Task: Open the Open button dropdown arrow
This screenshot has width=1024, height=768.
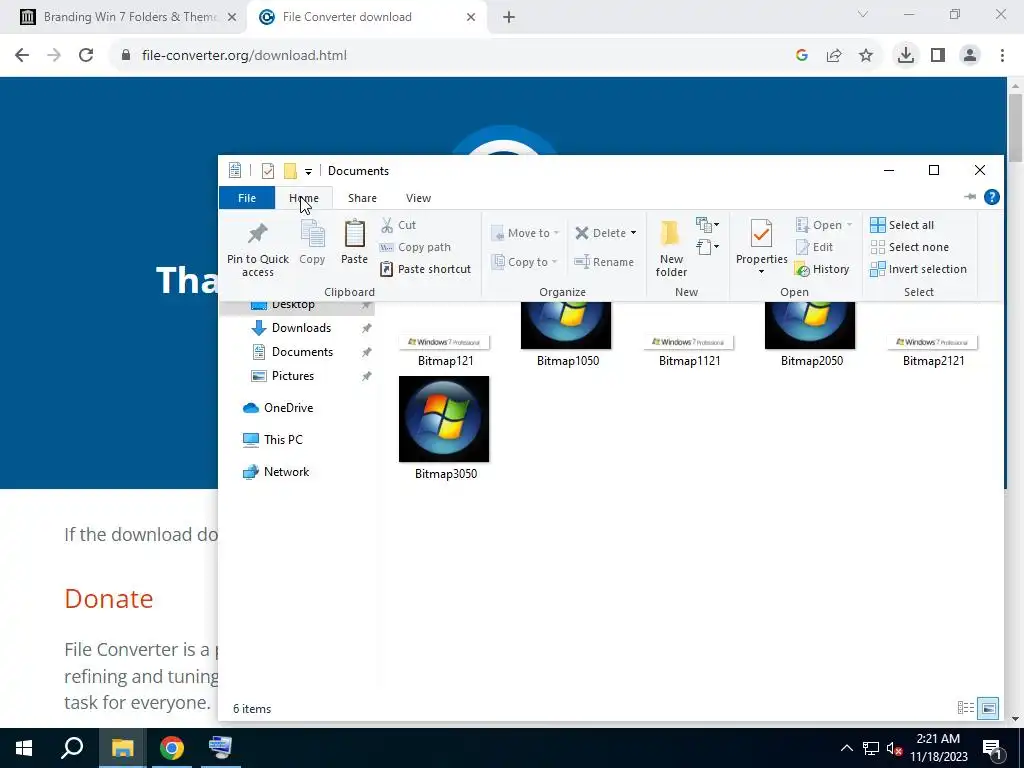Action: [850, 225]
